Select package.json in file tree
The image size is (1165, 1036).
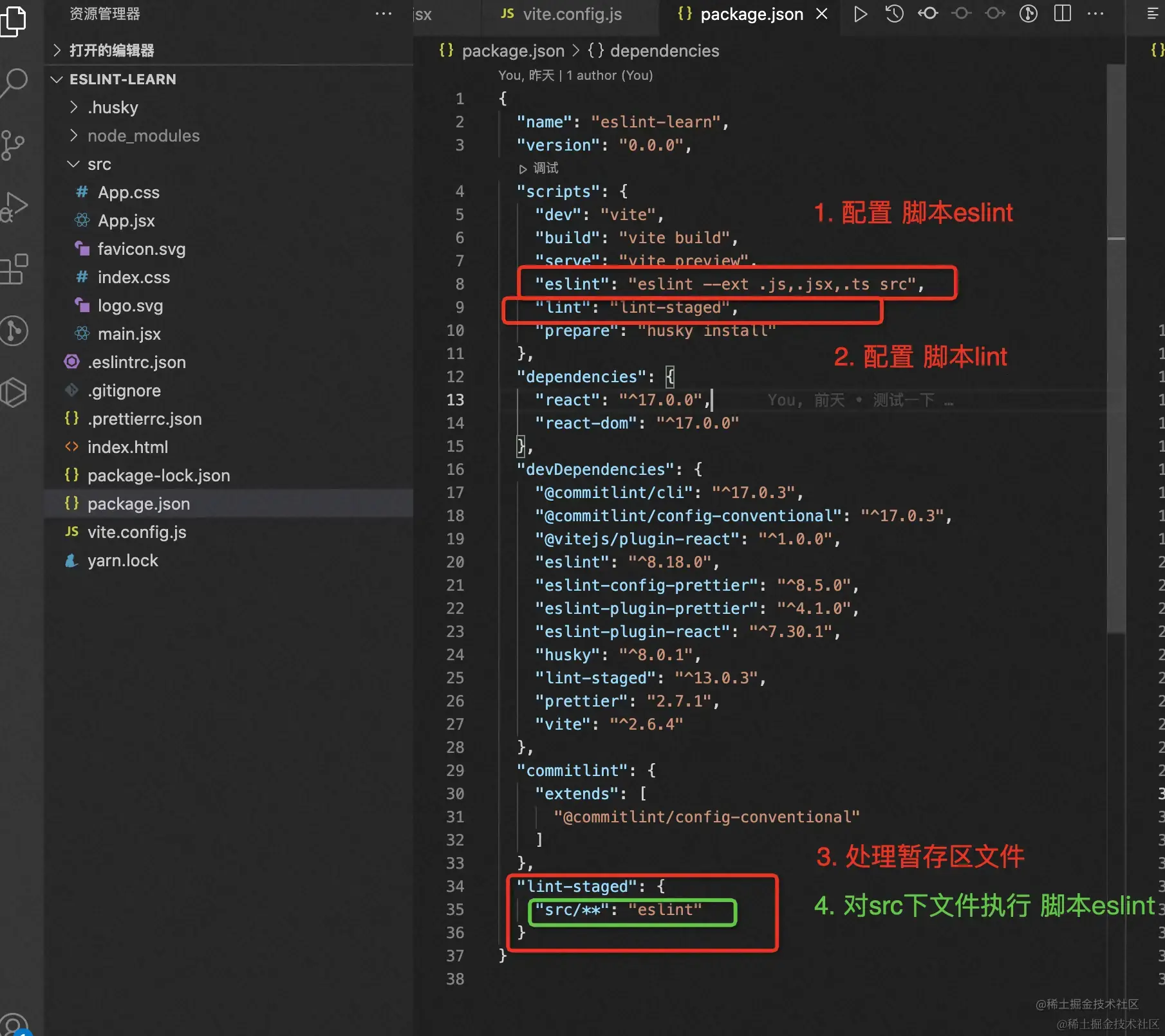[228, 504]
